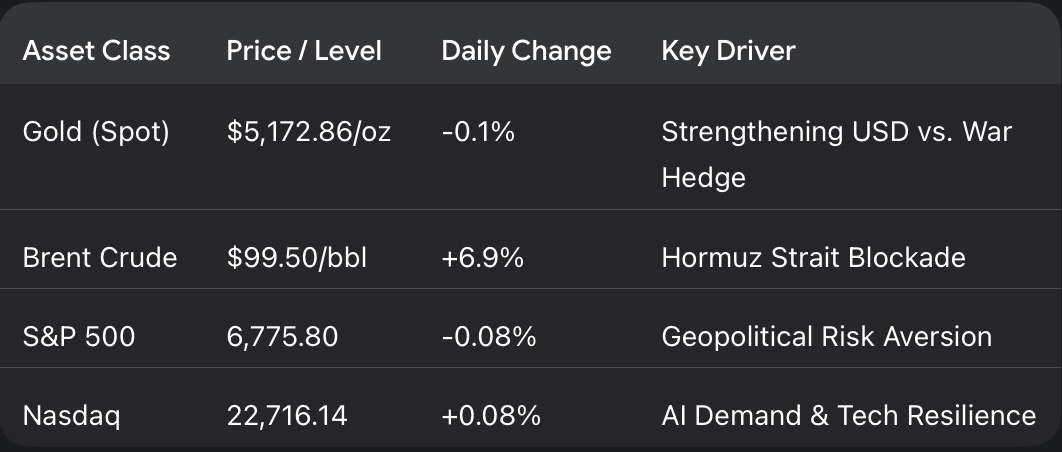Screen dimensions: 1062x452
Task: Click the +0.08% daily change value
Action: pos(491,415)
